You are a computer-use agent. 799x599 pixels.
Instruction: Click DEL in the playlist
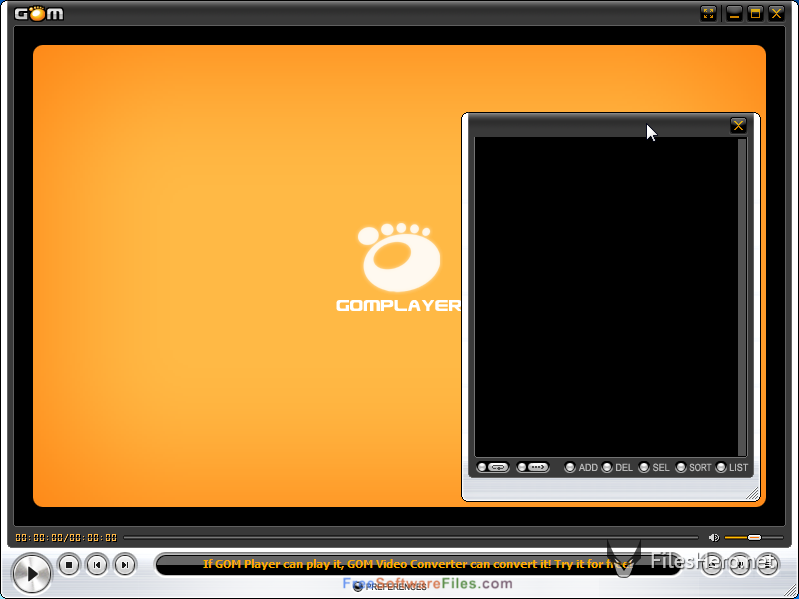(617, 468)
